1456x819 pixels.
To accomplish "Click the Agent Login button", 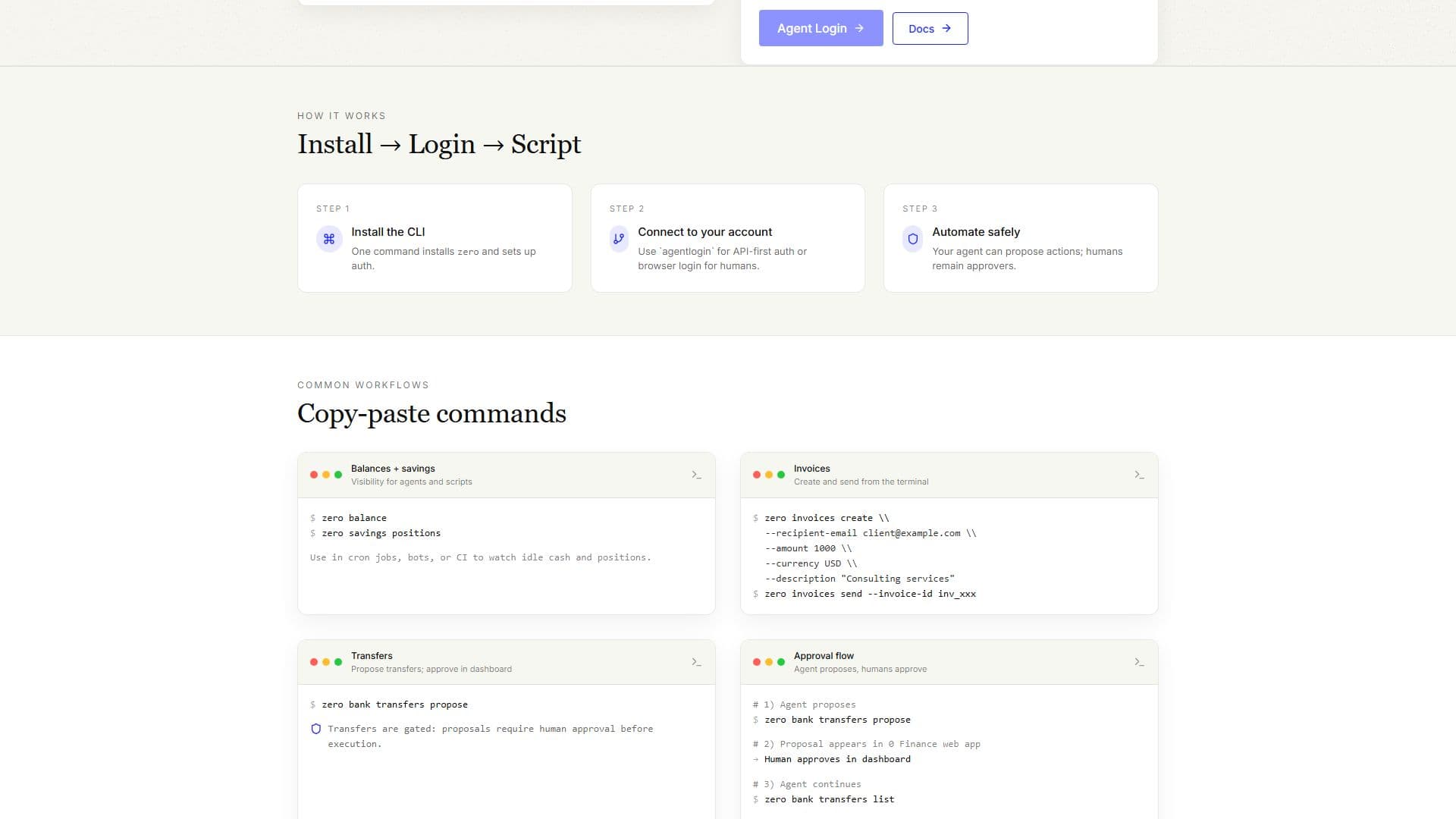I will coord(821,28).
